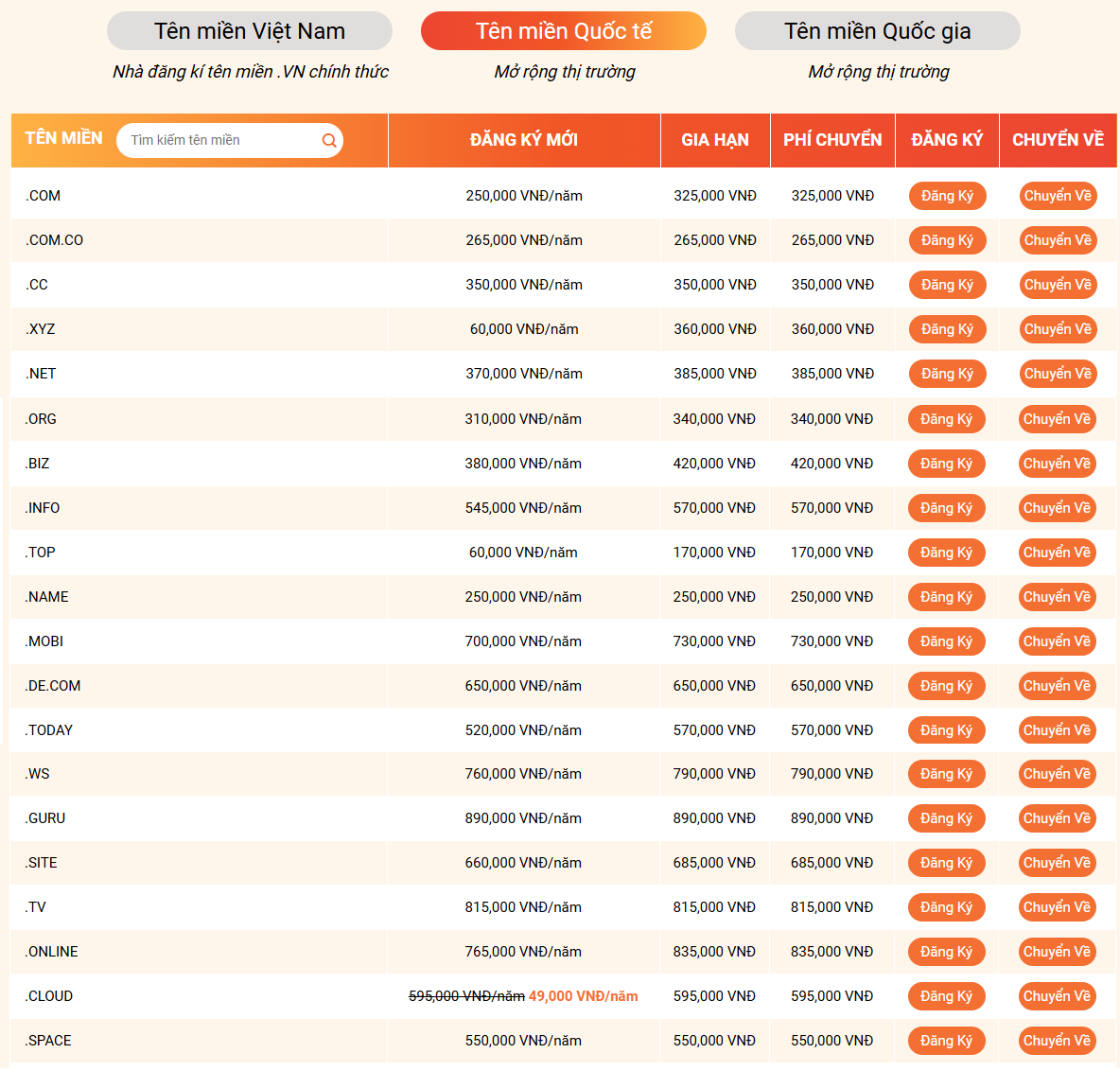This screenshot has height=1071, width=1120.
Task: Select the Tên miền Quốc tế tab
Action: coord(564,30)
